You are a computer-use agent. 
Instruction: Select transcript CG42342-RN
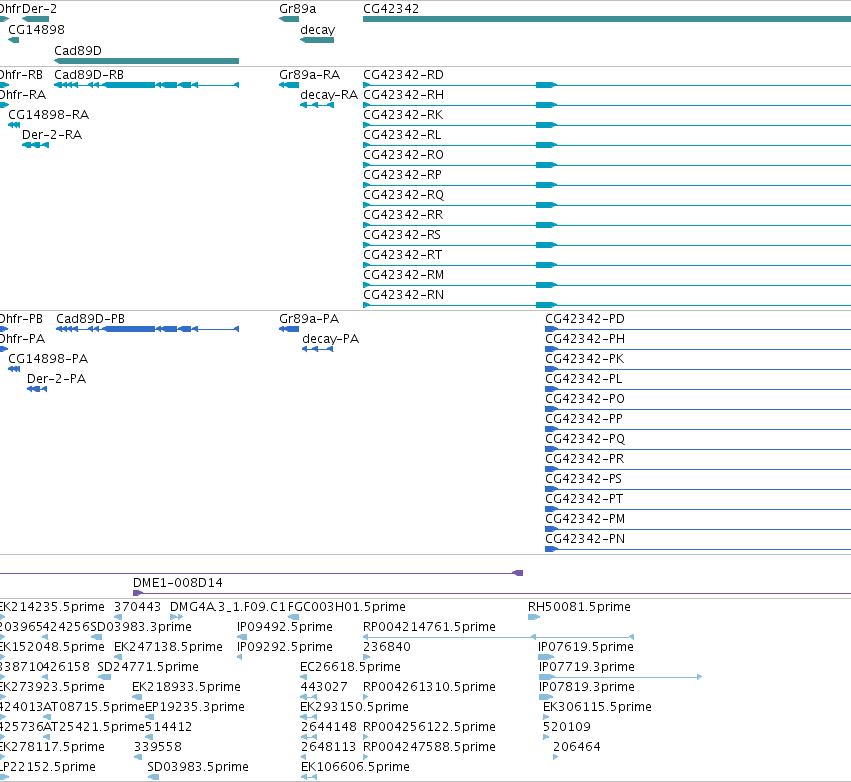(403, 296)
